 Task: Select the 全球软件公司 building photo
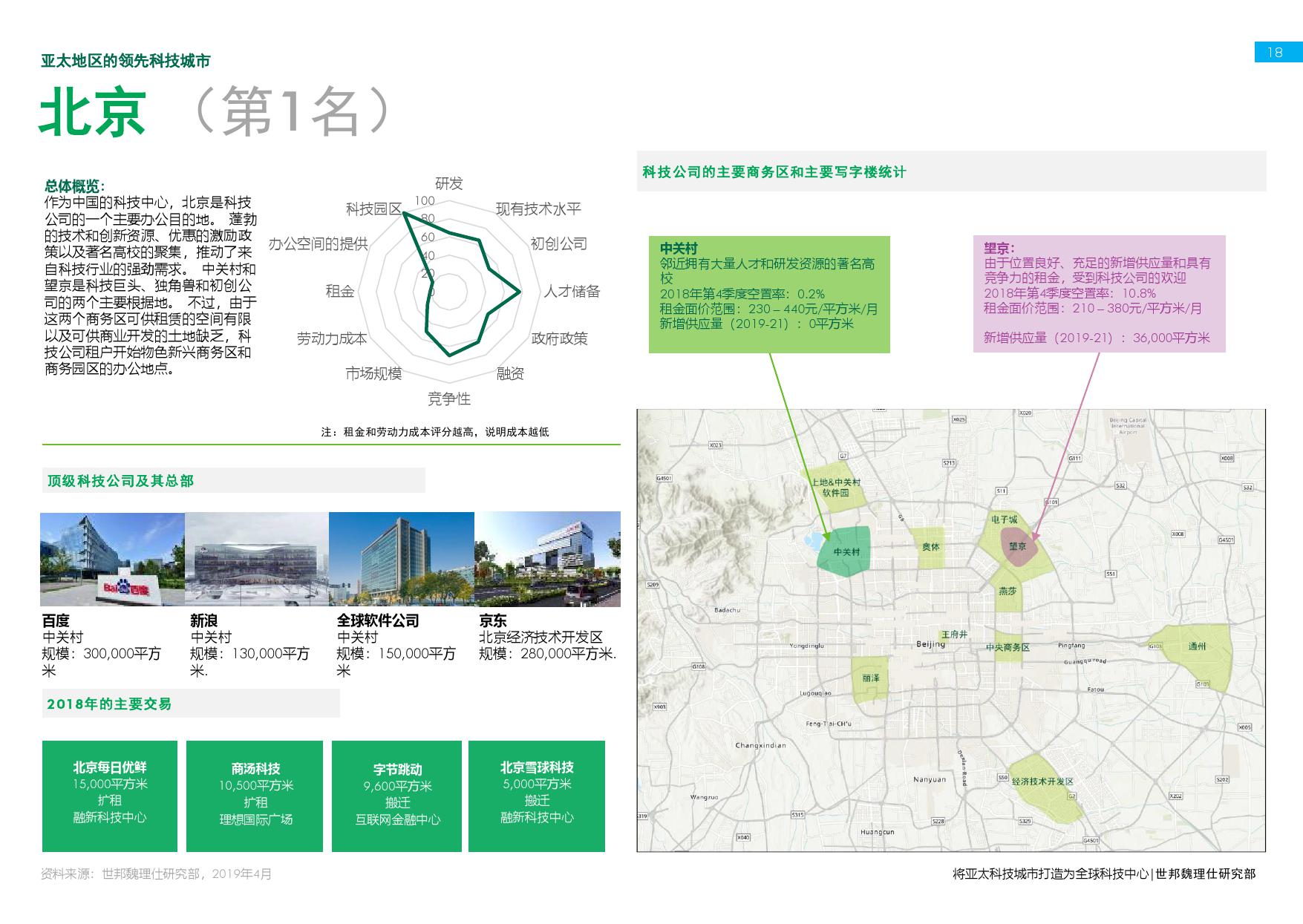coord(401,559)
